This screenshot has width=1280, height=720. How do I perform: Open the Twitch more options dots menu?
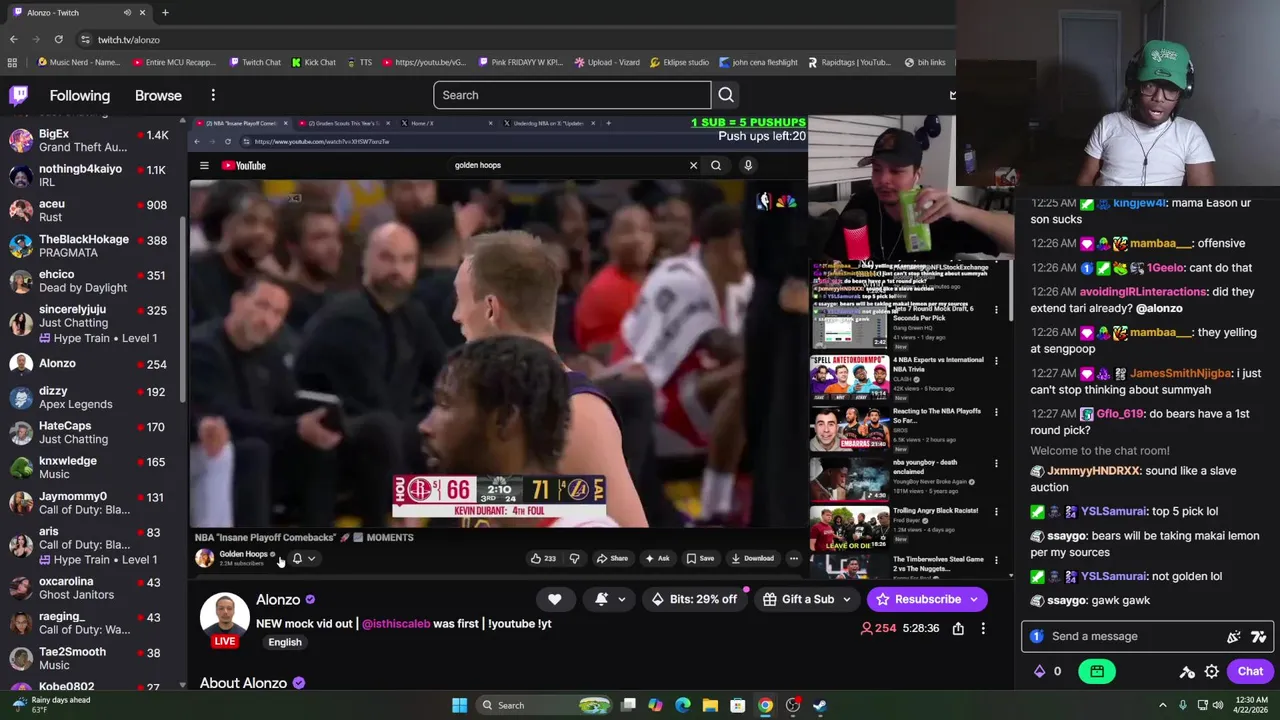coord(213,95)
